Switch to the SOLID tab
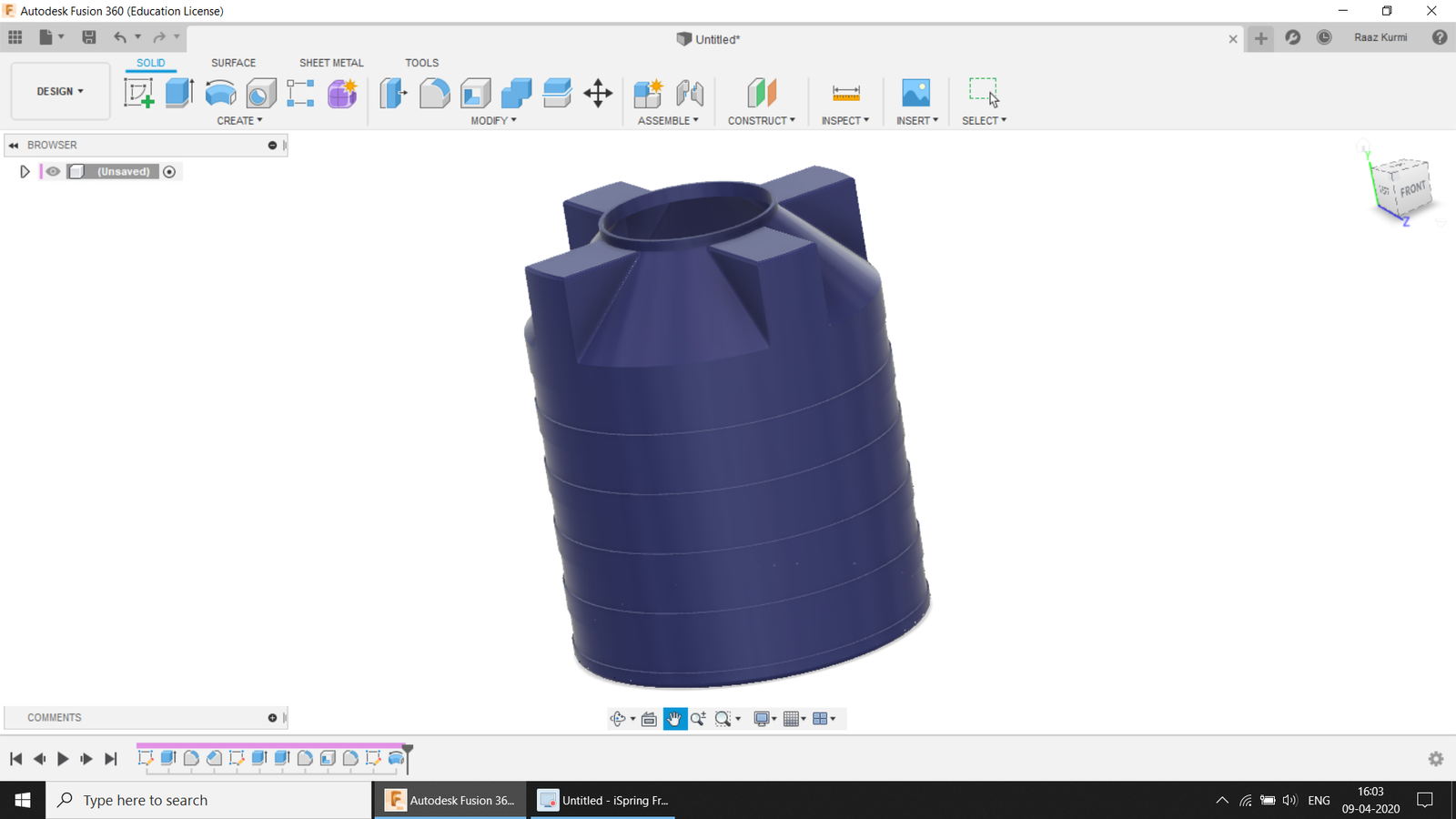The width and height of the screenshot is (1456, 819). (151, 63)
